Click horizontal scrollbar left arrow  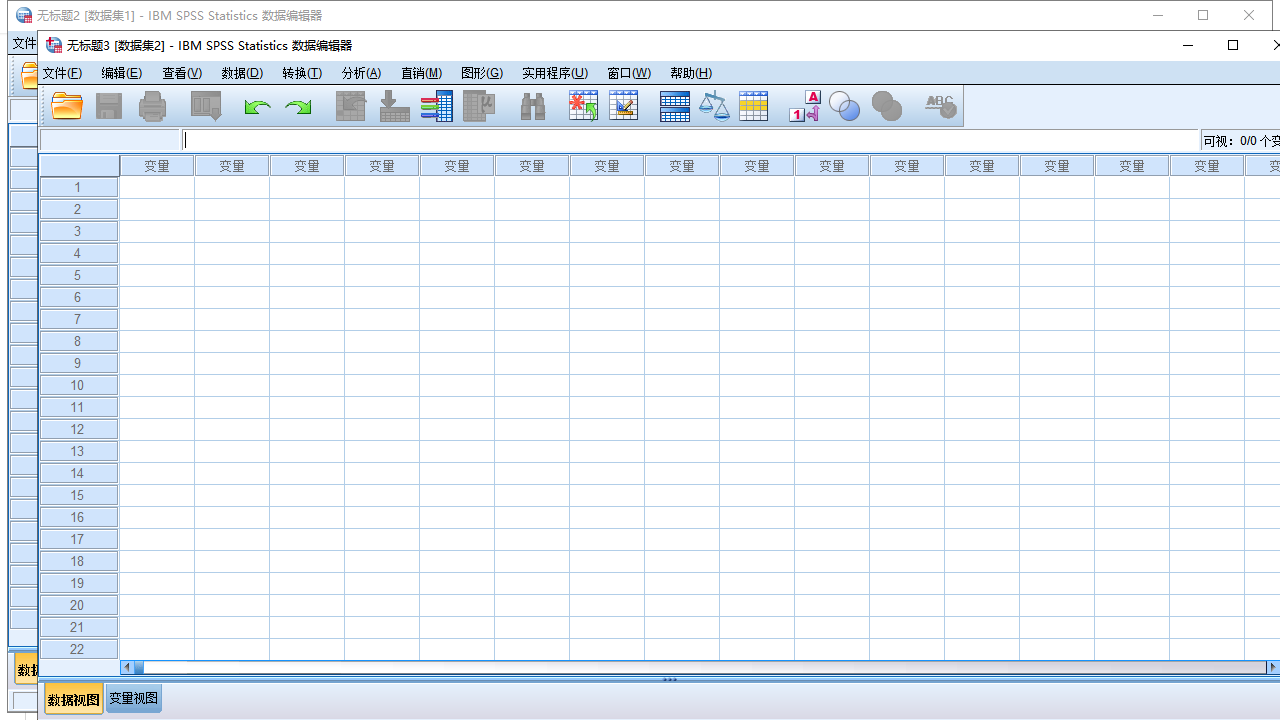(x=127, y=667)
